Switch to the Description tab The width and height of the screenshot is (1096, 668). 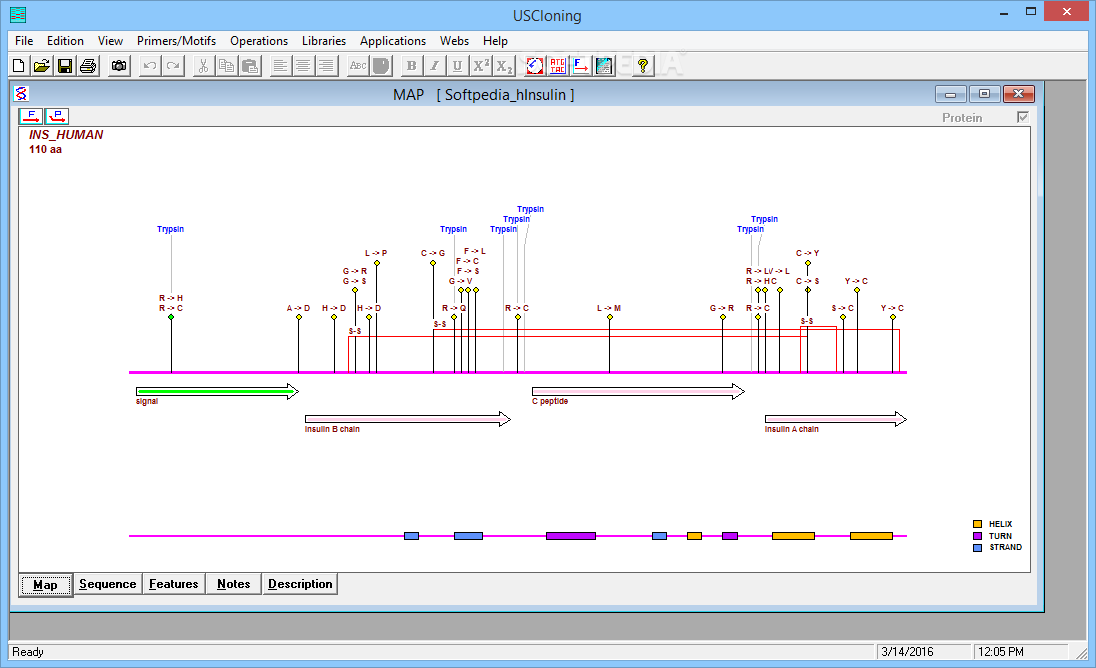(x=300, y=583)
